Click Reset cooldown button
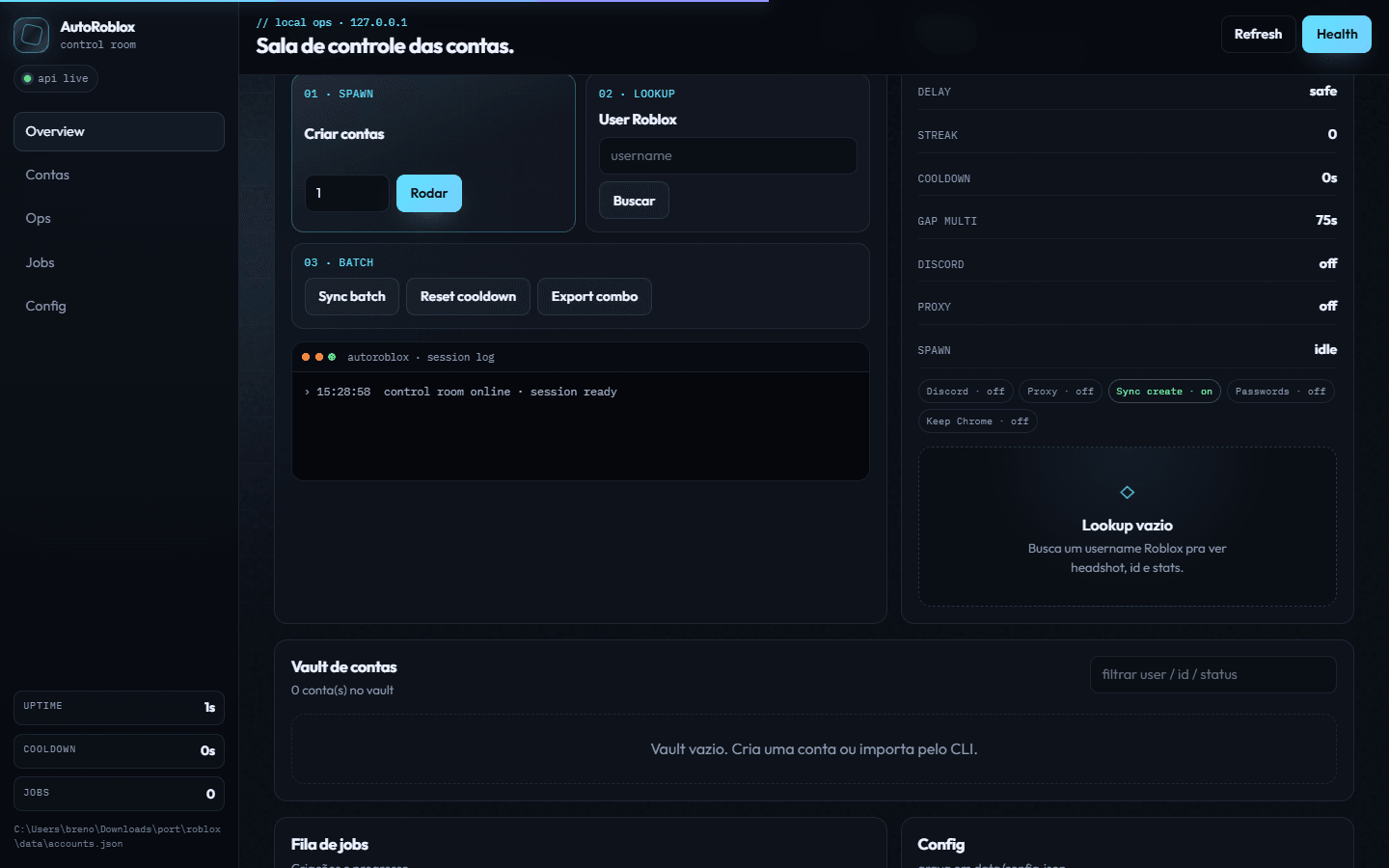Viewport: 1389px width, 868px height. click(468, 296)
